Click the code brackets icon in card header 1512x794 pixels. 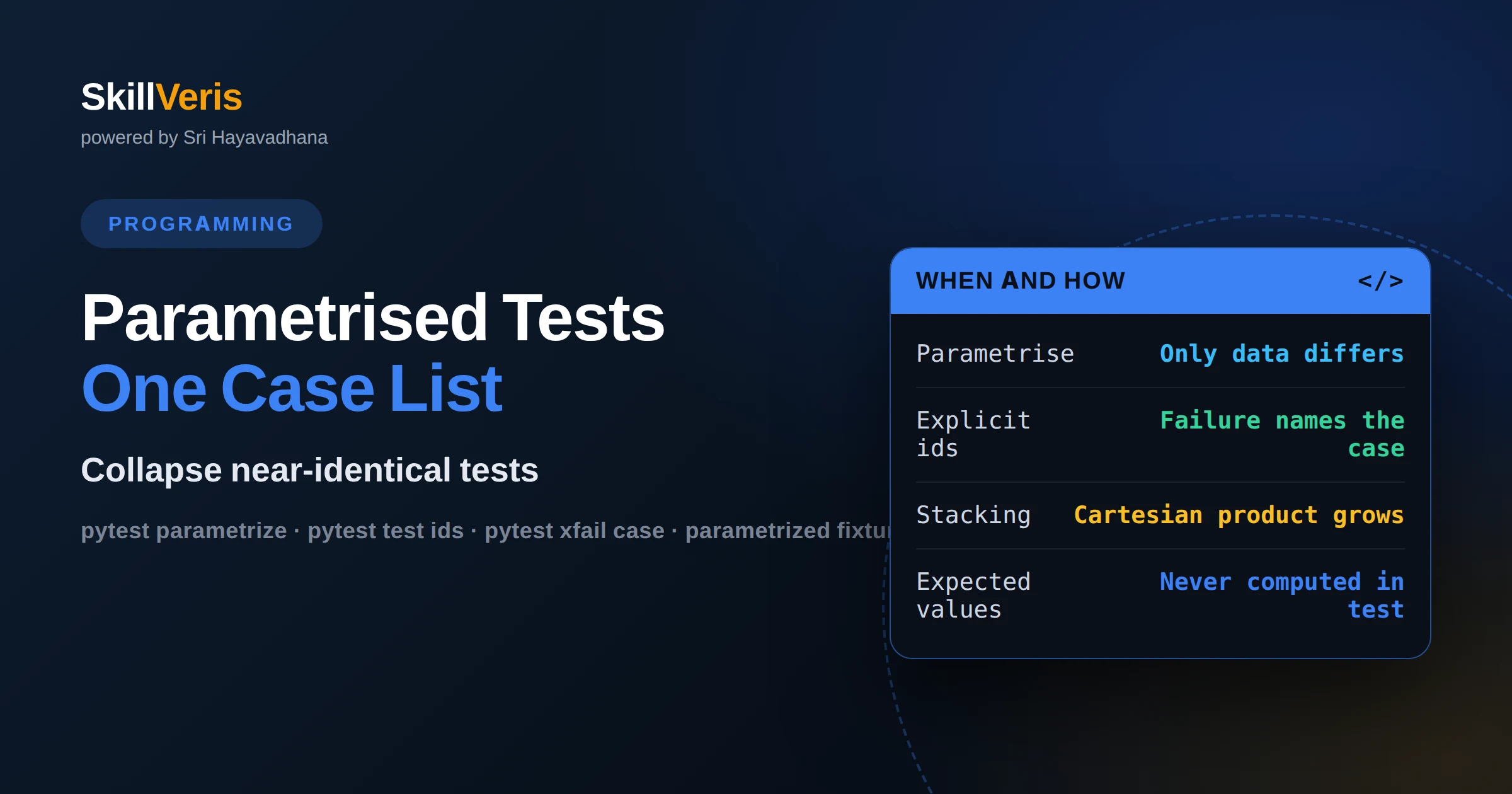click(x=1380, y=281)
